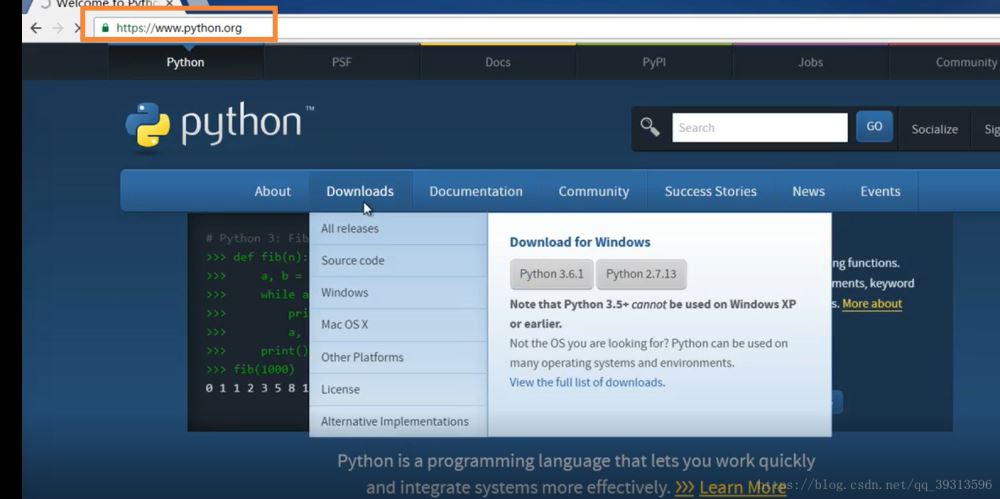Viewport: 1000px width, 499px height.
Task: Click the 'Download for Windows' heading
Action: pos(580,242)
